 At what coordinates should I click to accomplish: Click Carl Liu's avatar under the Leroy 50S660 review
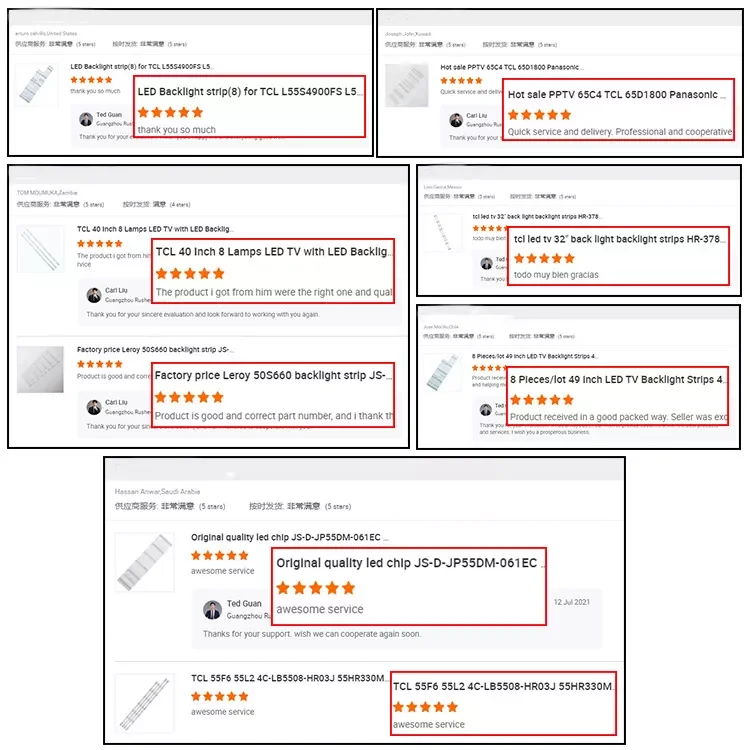click(x=94, y=407)
